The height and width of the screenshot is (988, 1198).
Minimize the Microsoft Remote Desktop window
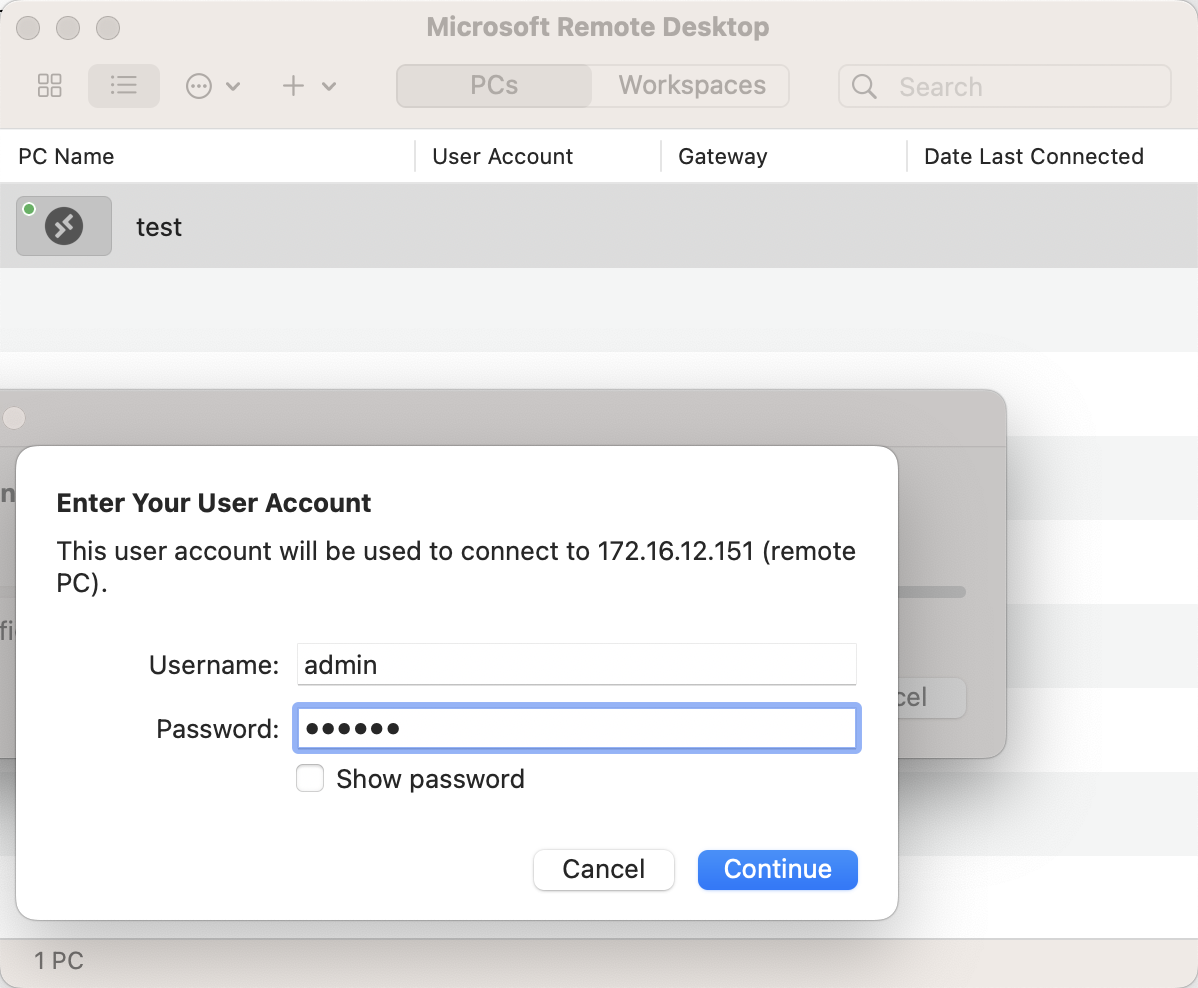click(68, 28)
